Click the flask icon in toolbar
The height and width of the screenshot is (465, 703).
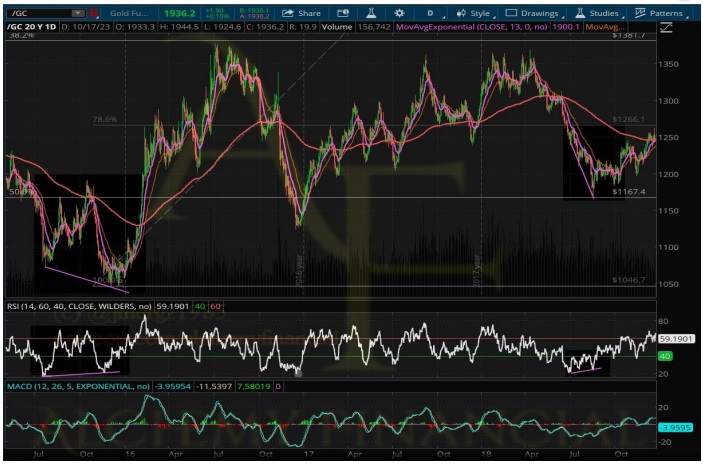pyautogui.click(x=371, y=13)
